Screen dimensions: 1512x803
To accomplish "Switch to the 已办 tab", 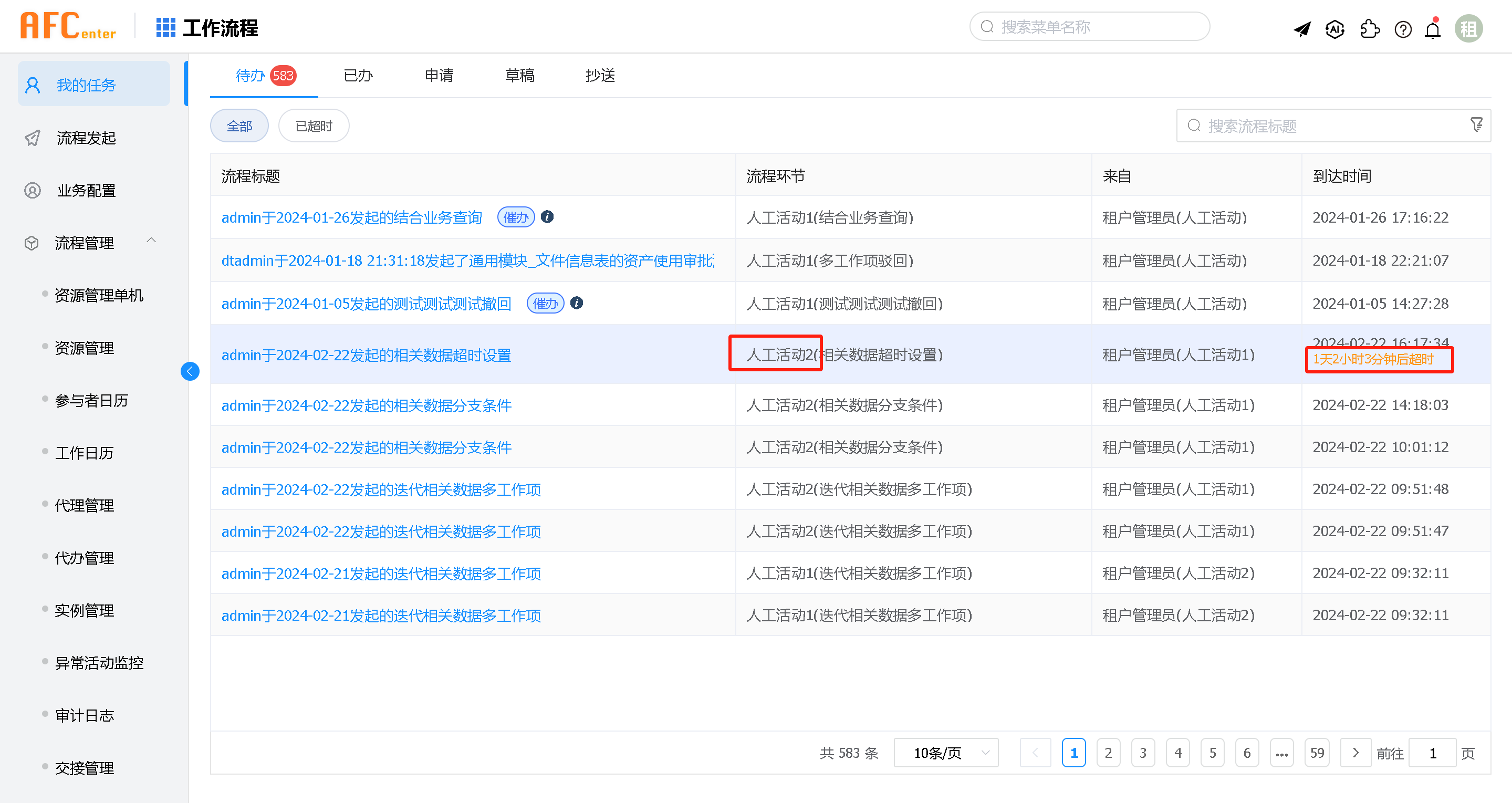I will click(x=358, y=76).
